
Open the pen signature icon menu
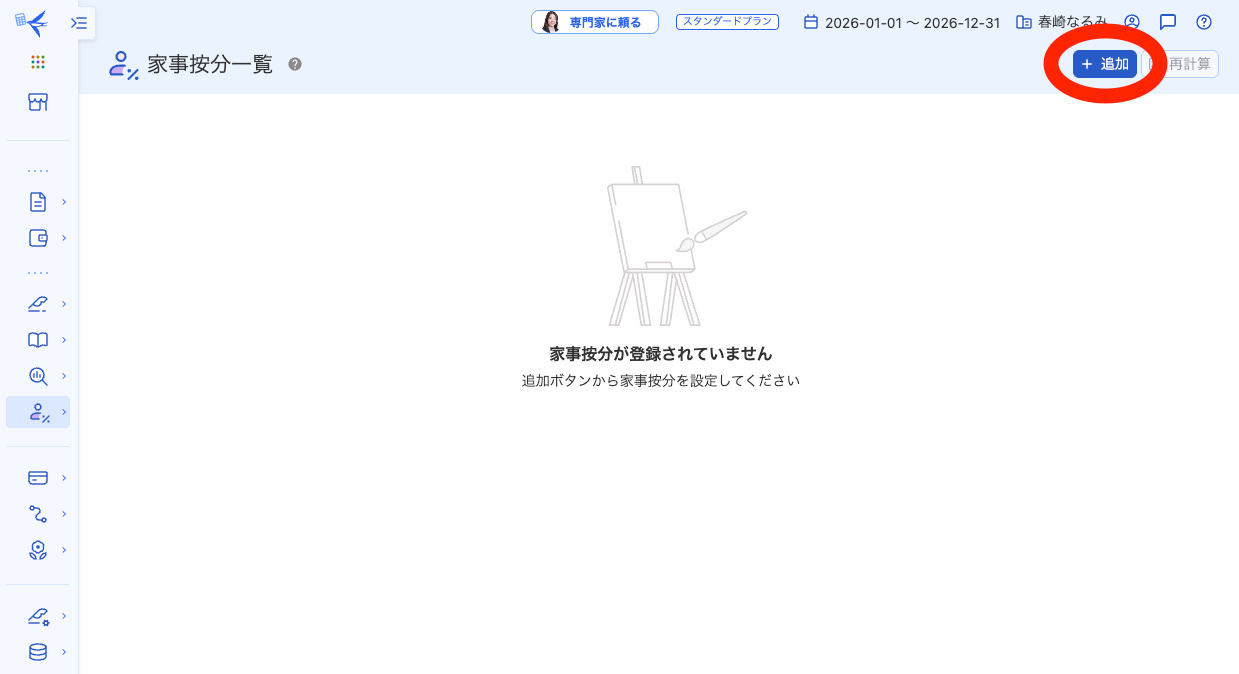point(38,304)
